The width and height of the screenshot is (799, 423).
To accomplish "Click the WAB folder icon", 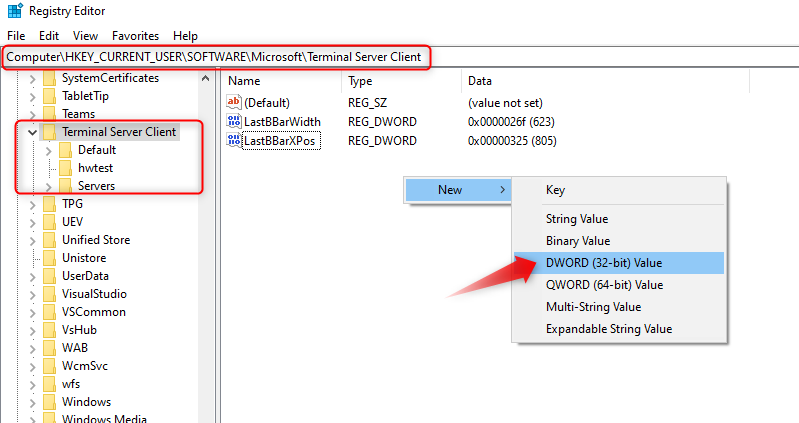I will 49,348.
